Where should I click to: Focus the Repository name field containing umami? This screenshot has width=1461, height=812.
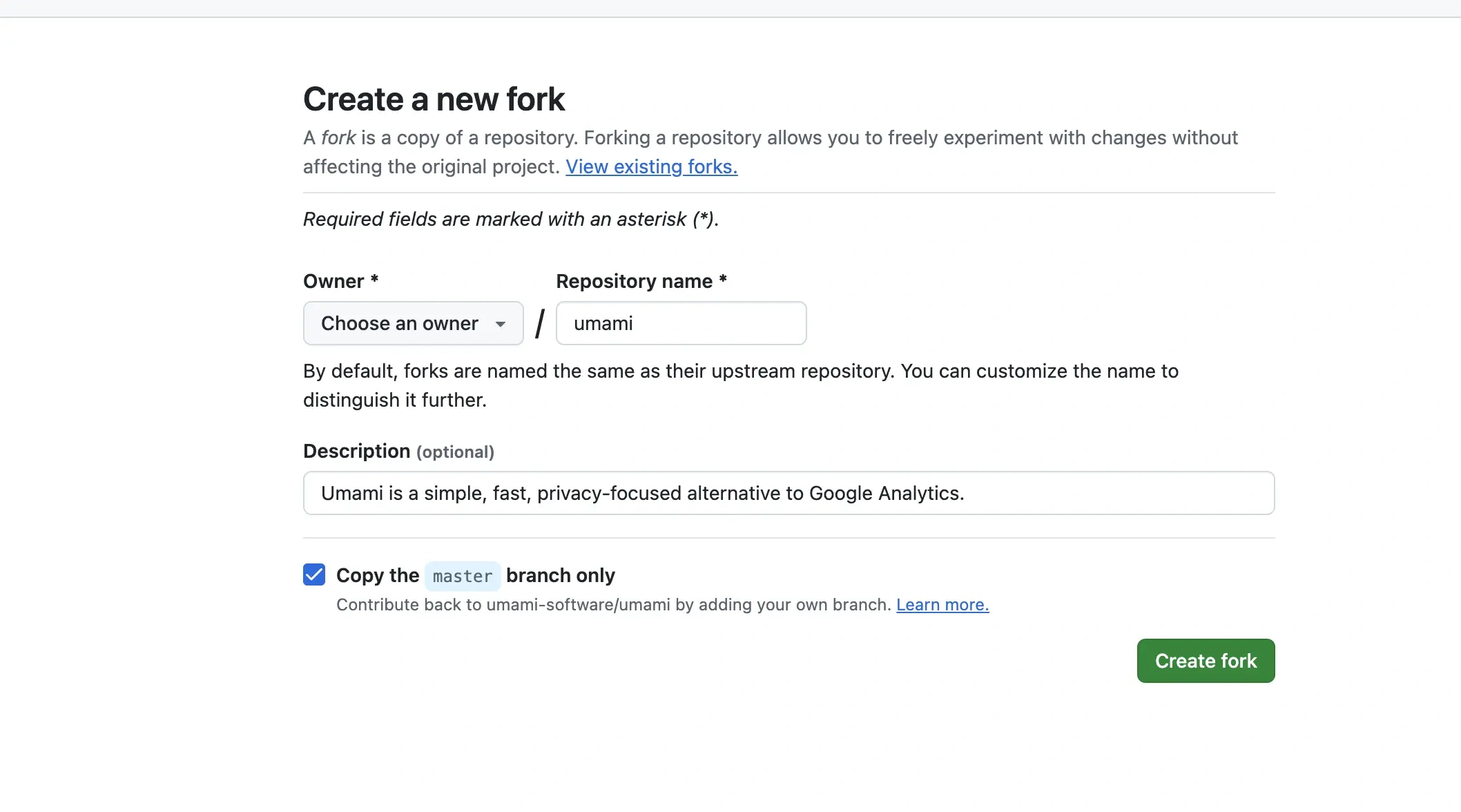[x=681, y=323]
